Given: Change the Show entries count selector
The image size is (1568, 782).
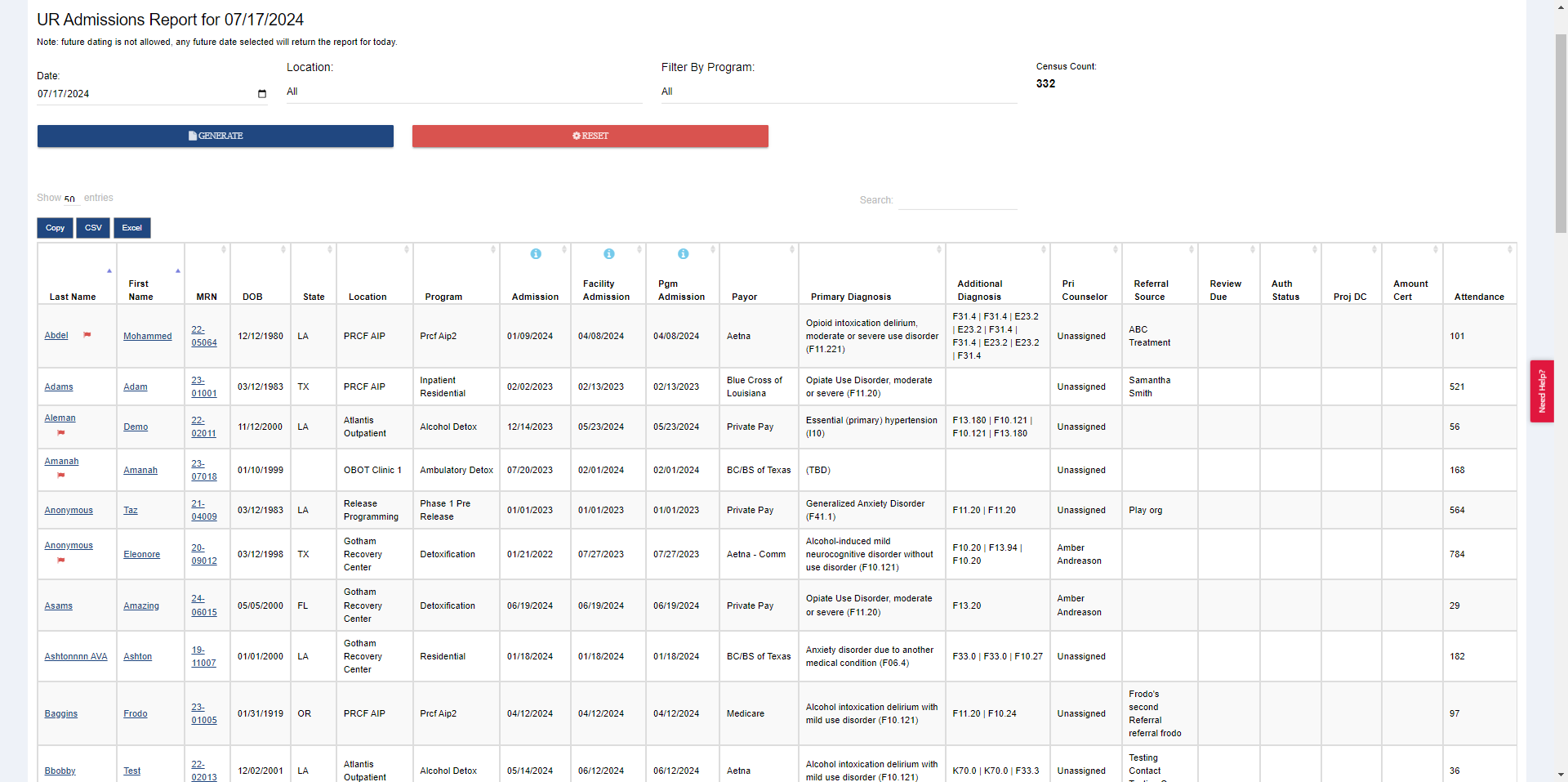Looking at the screenshot, I should [70, 199].
